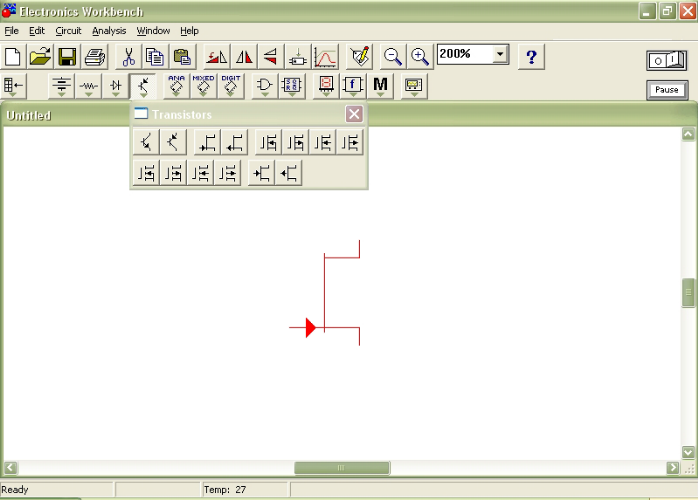
Task: Open the Controls parts bin
Action: [353, 85]
